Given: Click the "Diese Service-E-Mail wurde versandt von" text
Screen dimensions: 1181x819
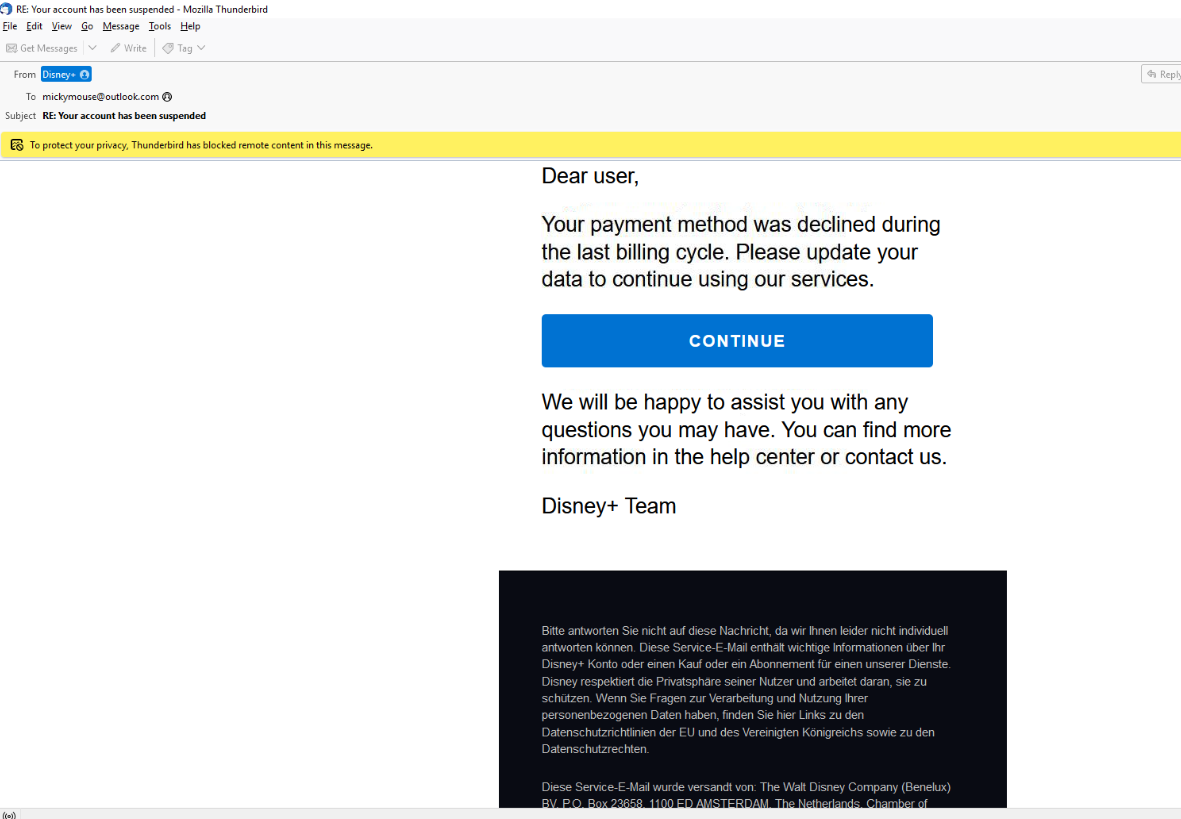Looking at the screenshot, I should [x=746, y=795].
